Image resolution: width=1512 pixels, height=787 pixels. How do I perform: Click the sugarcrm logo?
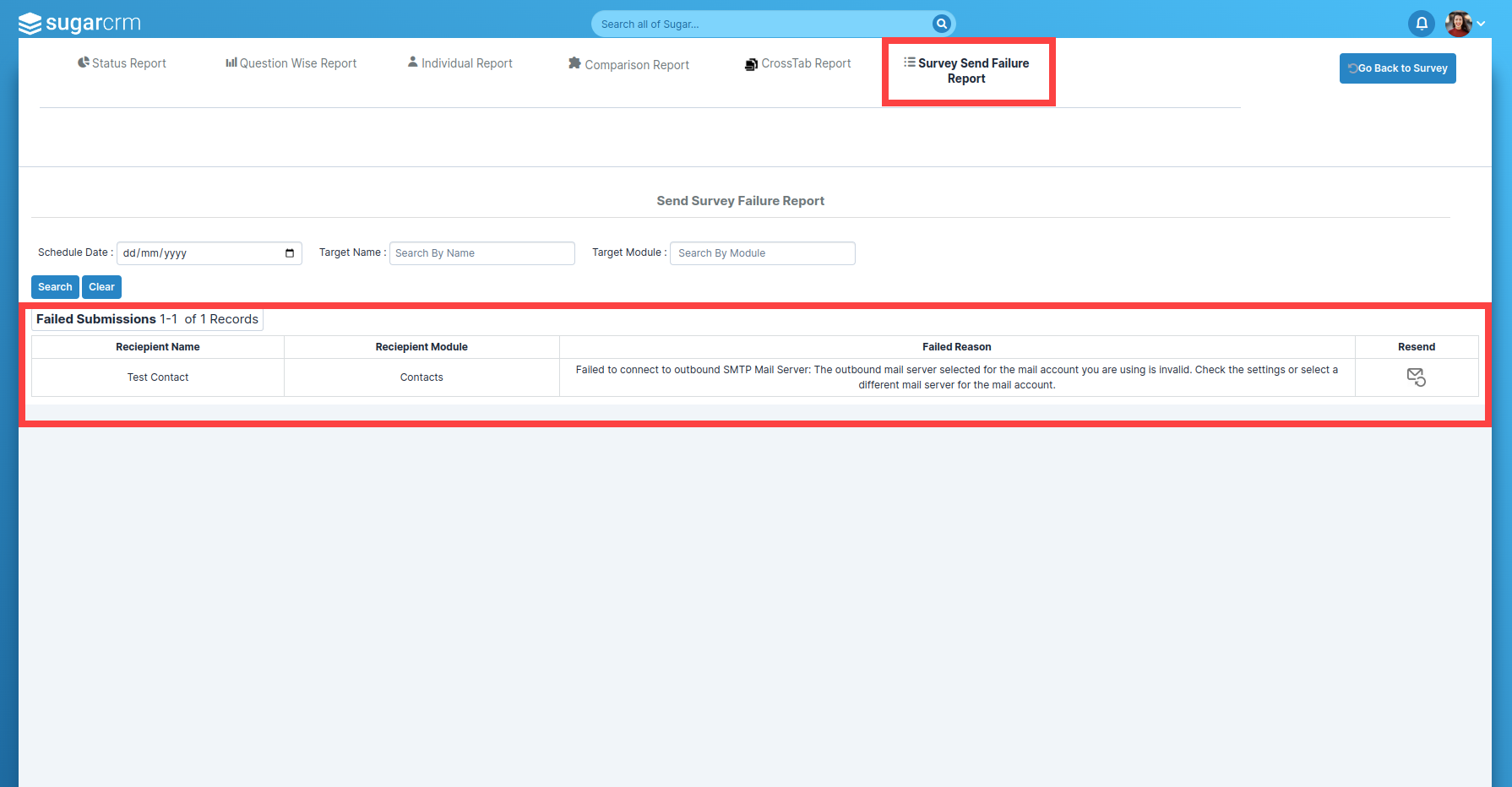coord(79,24)
